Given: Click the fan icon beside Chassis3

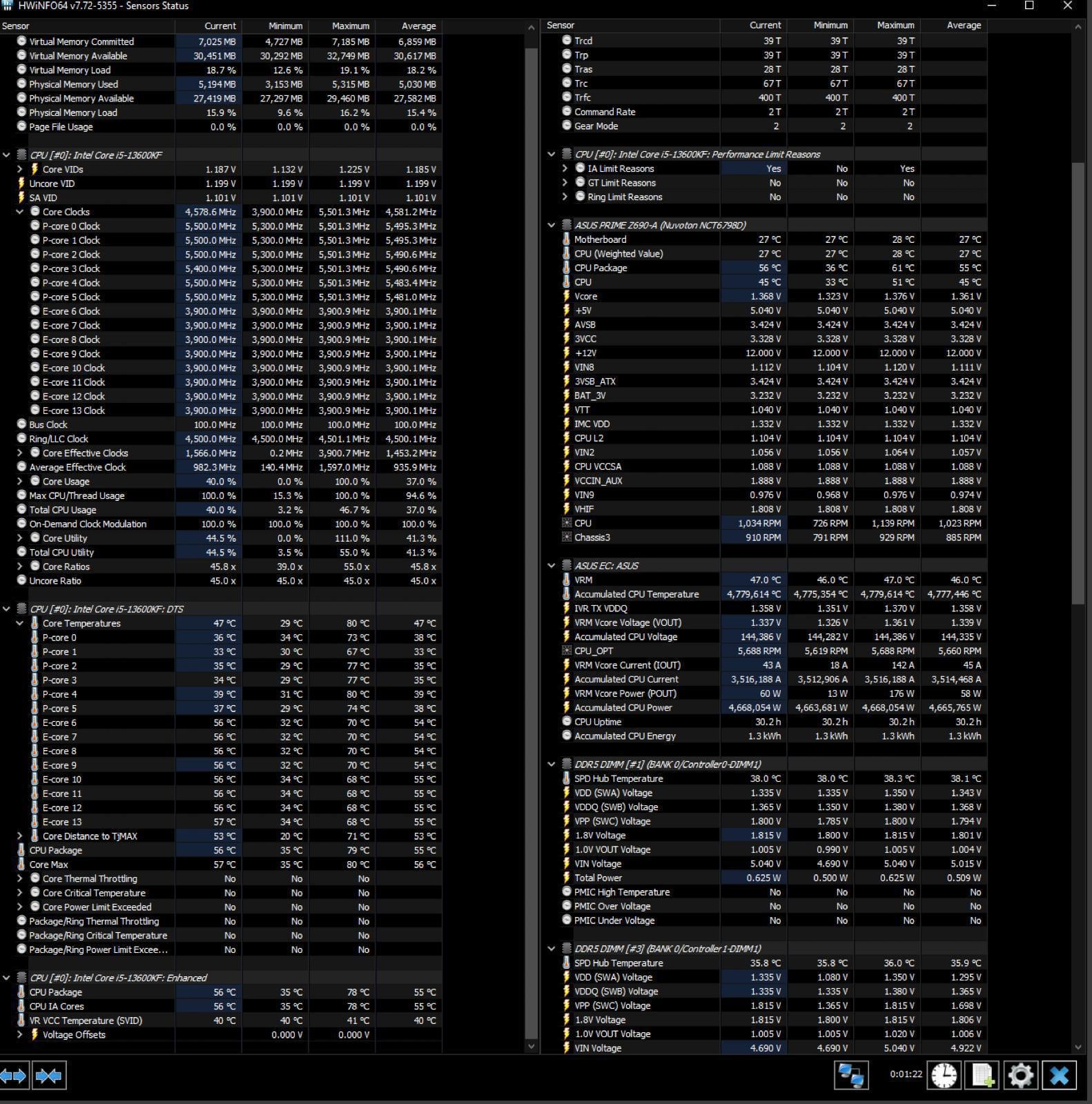Looking at the screenshot, I should (567, 538).
